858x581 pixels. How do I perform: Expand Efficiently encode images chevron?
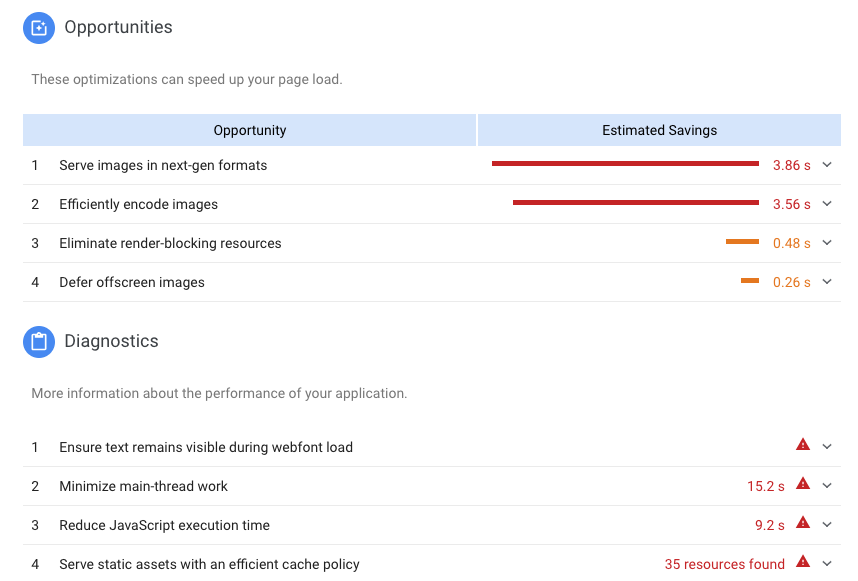coord(827,204)
